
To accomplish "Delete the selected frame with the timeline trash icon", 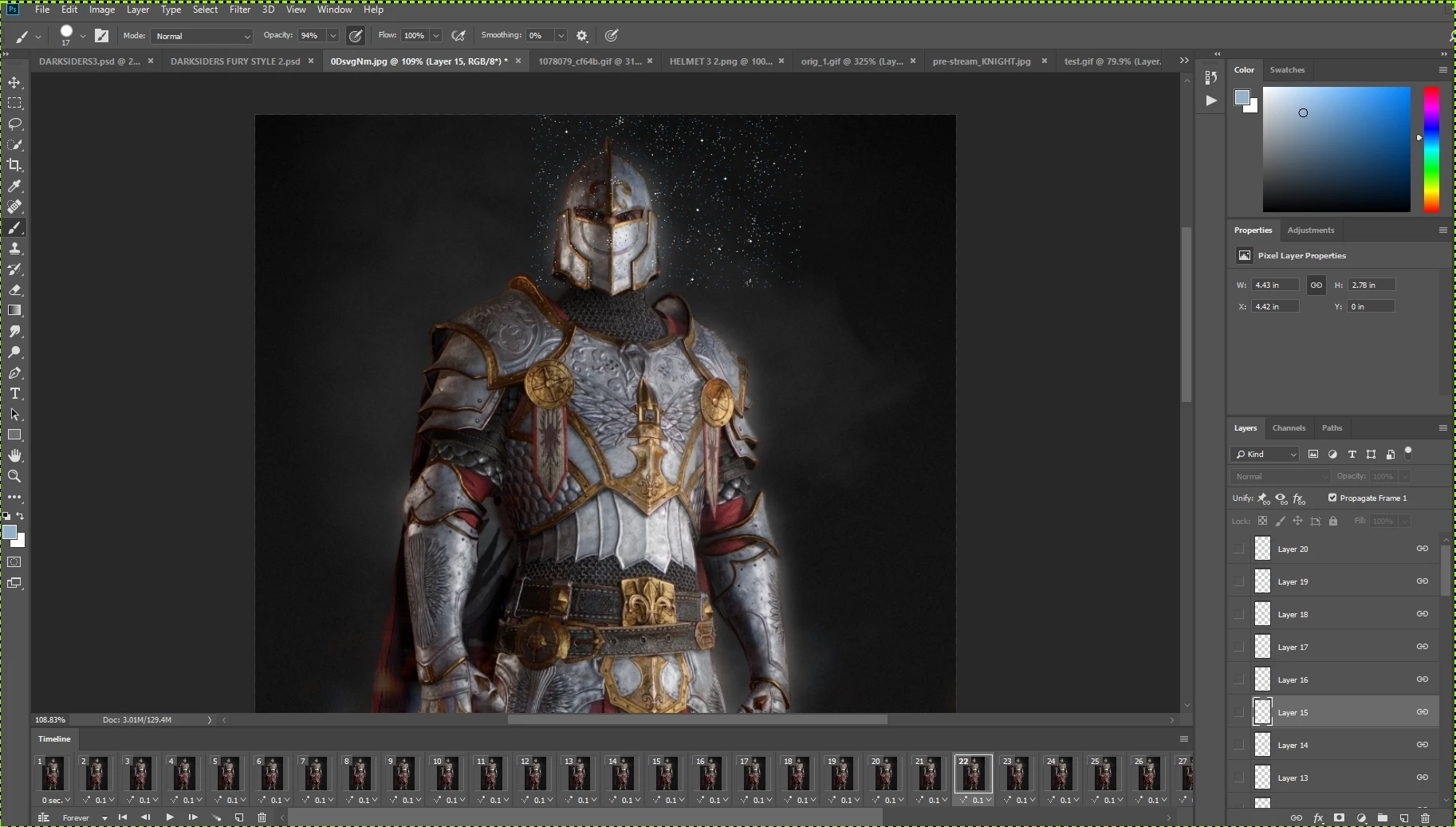I will point(262,817).
